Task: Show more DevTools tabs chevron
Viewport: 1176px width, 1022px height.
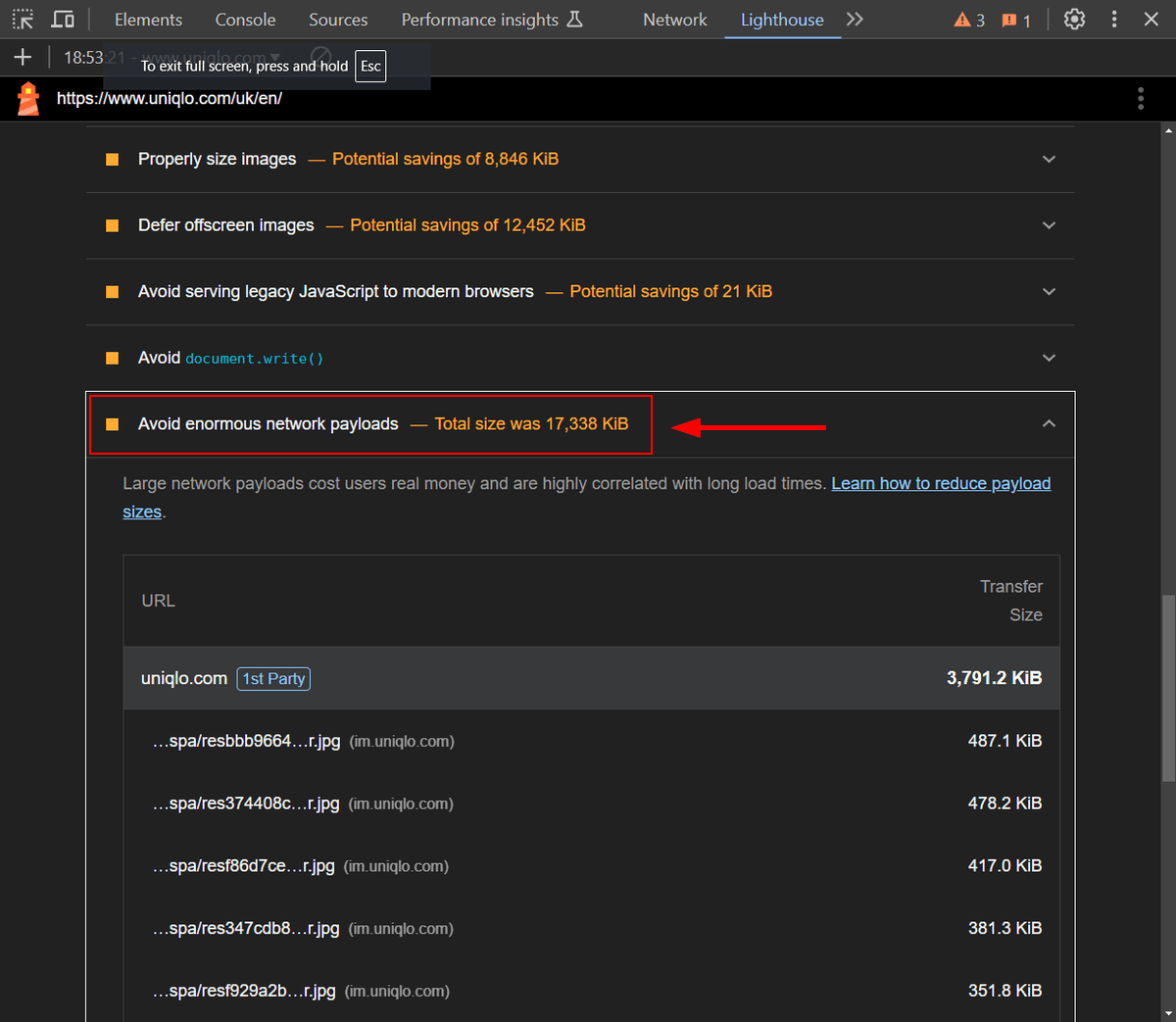Action: pos(855,20)
